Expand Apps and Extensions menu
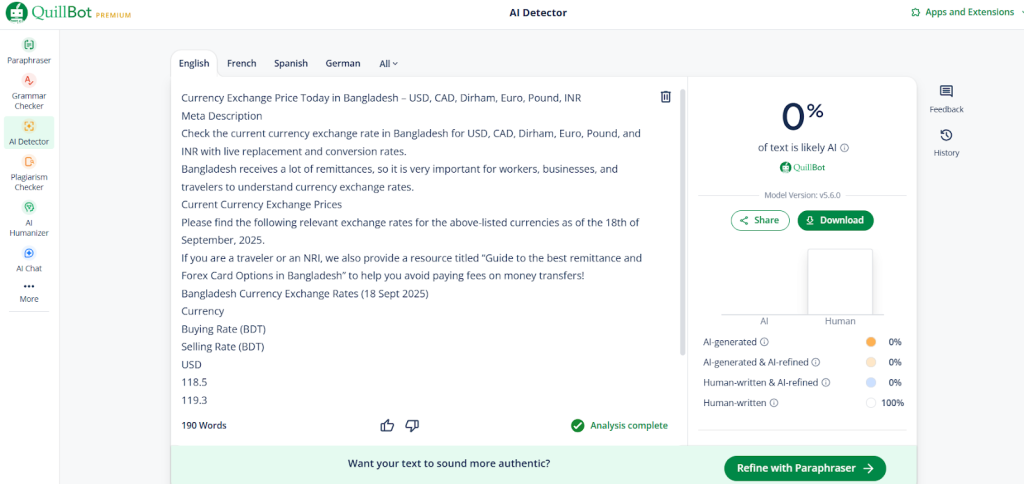 pos(967,12)
